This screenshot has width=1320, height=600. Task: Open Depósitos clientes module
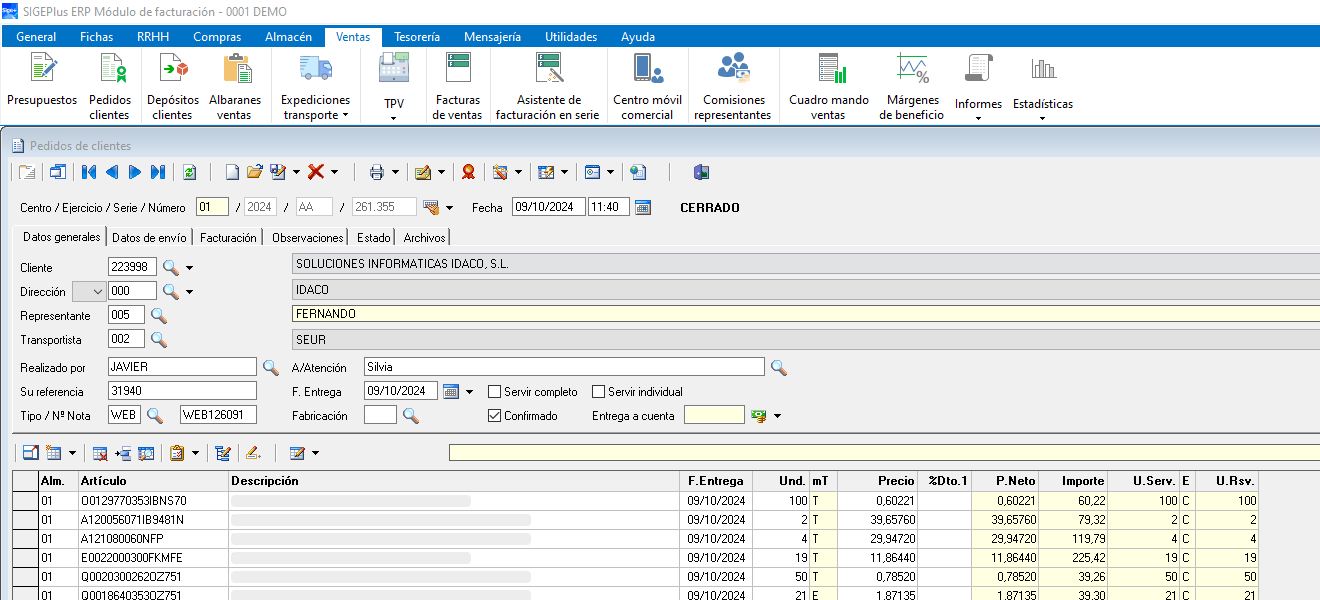[172, 86]
